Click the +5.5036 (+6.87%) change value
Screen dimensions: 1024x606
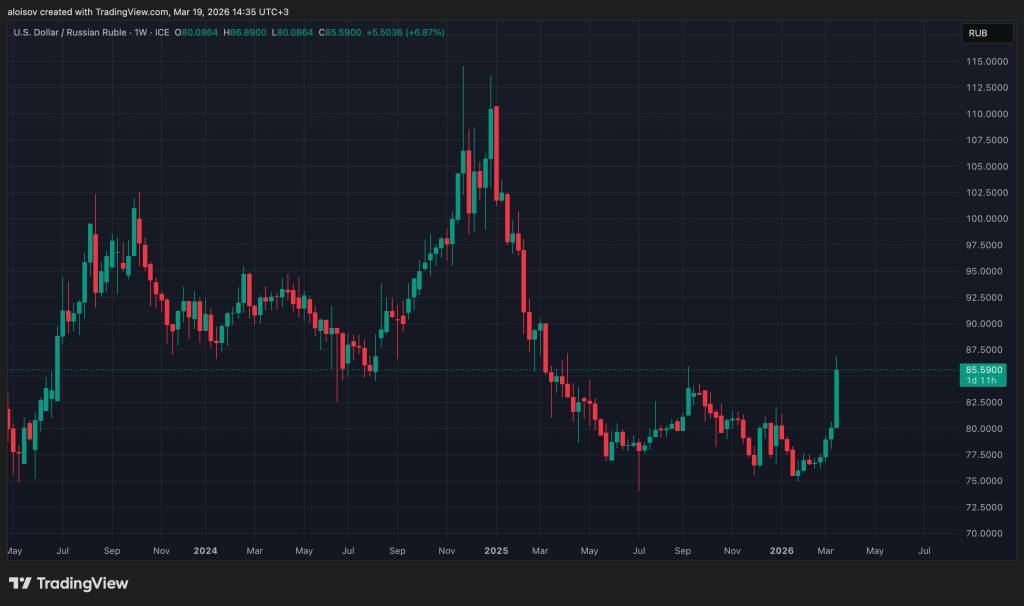click(x=406, y=33)
